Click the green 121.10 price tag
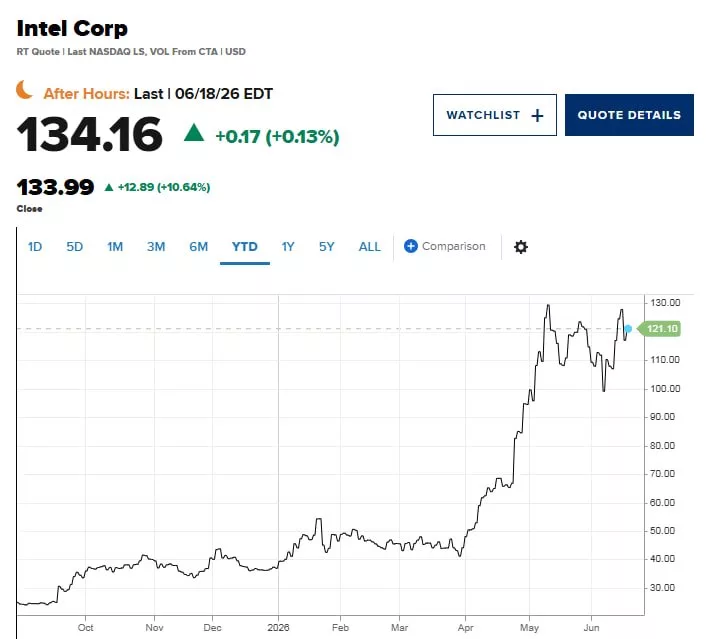714x639 pixels. (659, 329)
